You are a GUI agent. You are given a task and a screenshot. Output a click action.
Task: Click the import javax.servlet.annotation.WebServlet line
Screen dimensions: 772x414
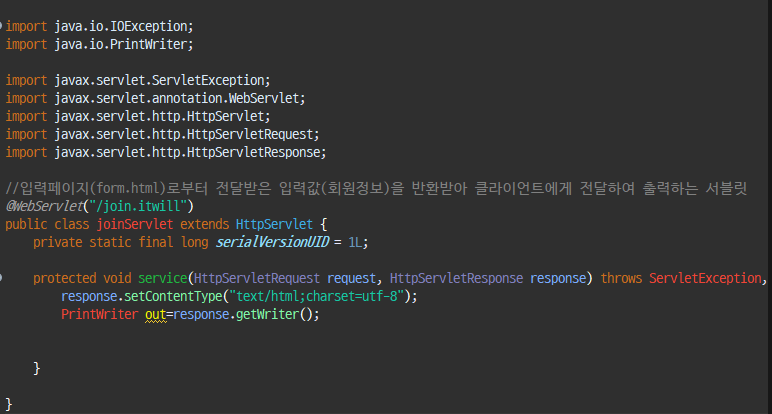point(156,98)
